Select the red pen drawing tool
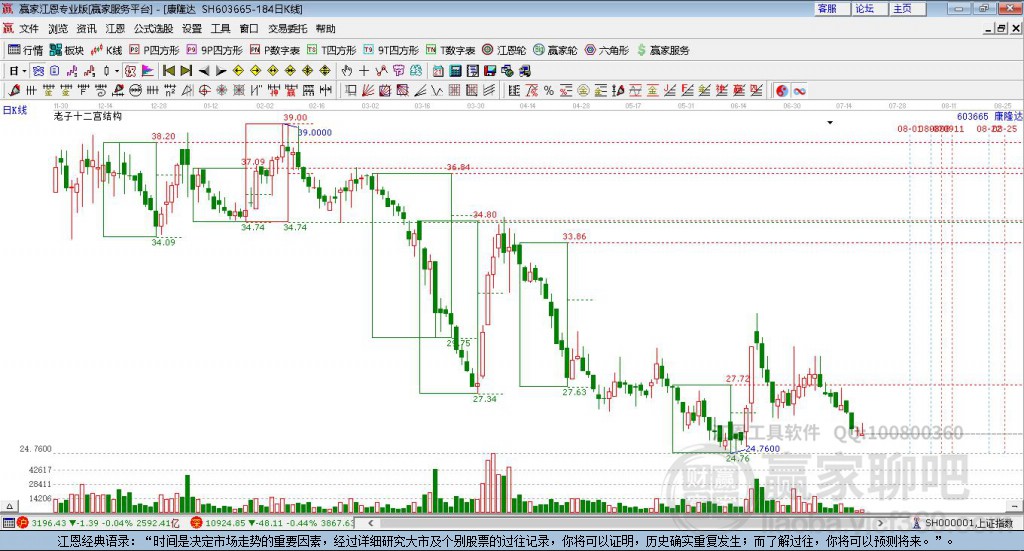Viewport: 1024px width, 551px height. click(14, 90)
